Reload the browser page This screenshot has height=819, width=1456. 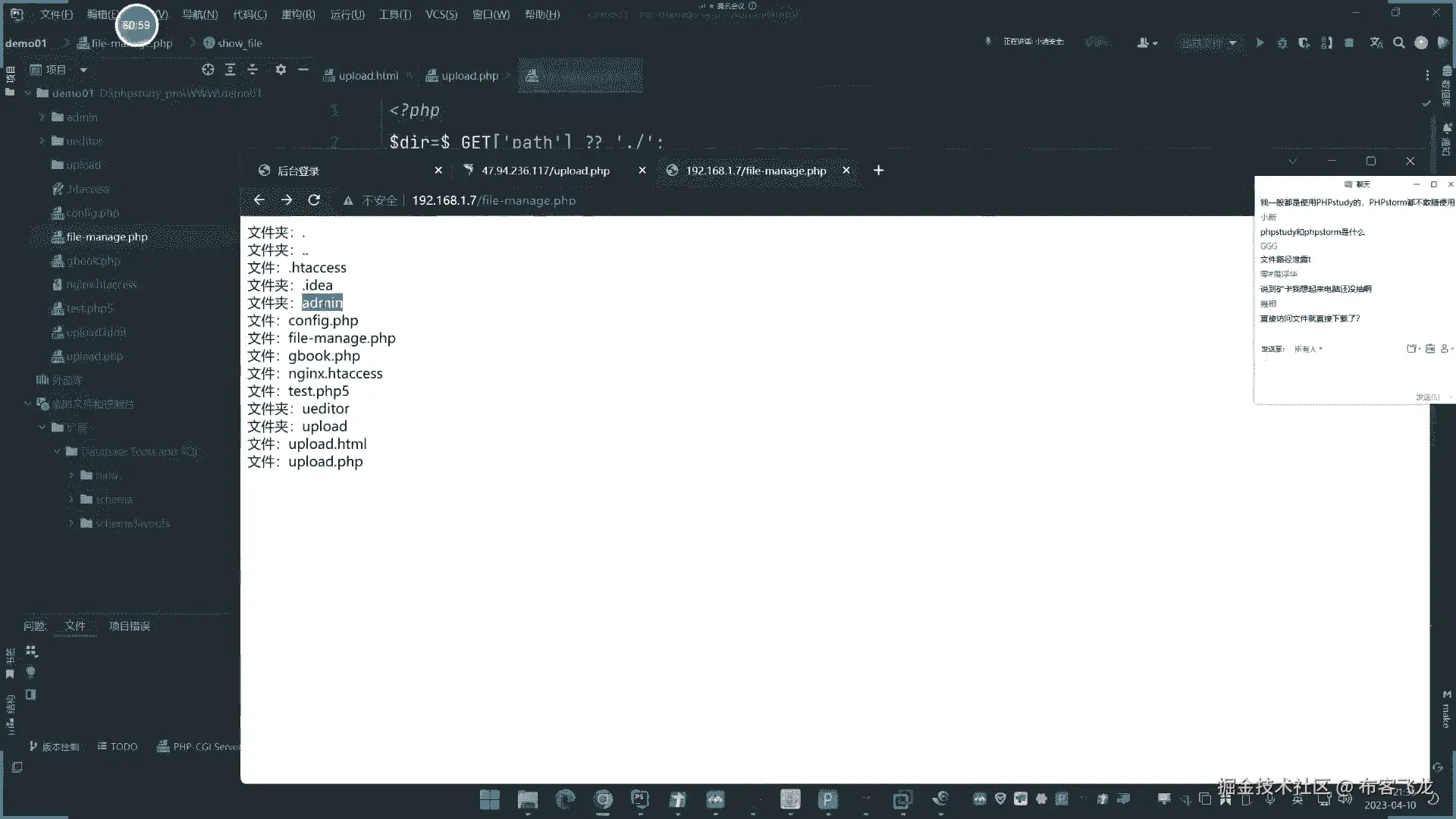[x=314, y=200]
